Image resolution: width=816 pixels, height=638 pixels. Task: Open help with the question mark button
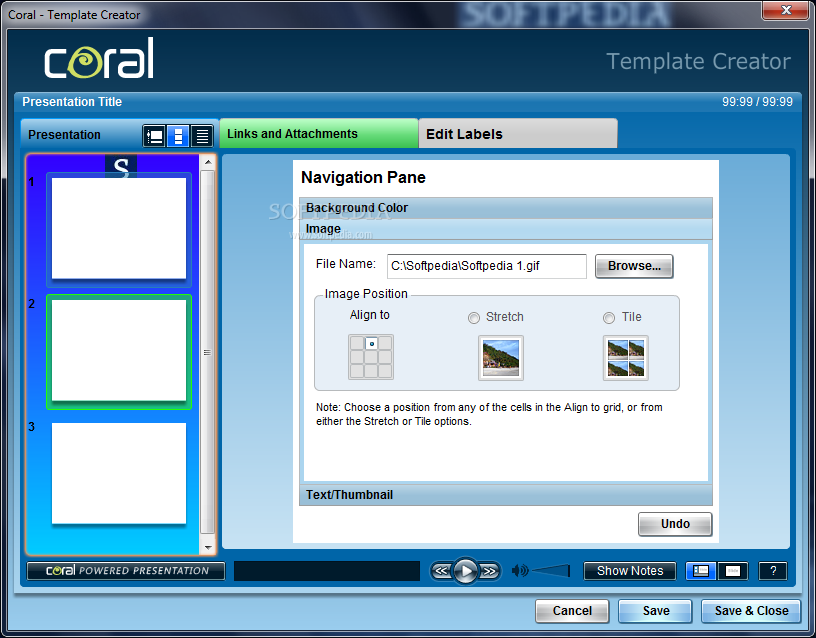click(x=773, y=571)
